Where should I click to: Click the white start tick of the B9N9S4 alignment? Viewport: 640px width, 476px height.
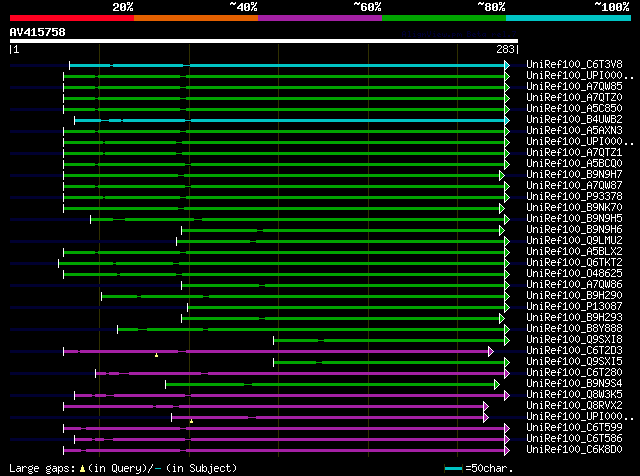pos(166,385)
